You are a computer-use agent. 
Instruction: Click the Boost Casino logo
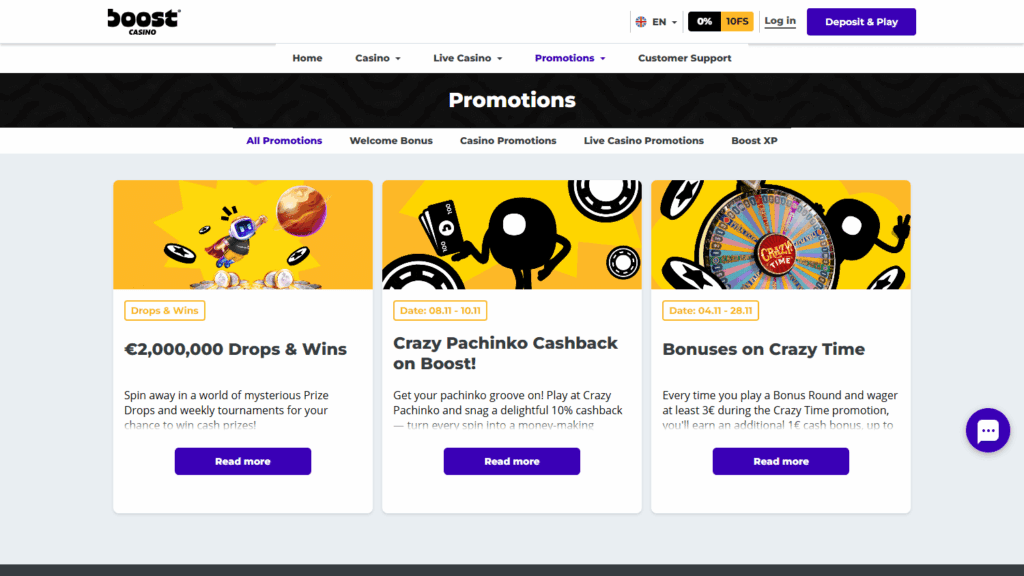[x=144, y=22]
